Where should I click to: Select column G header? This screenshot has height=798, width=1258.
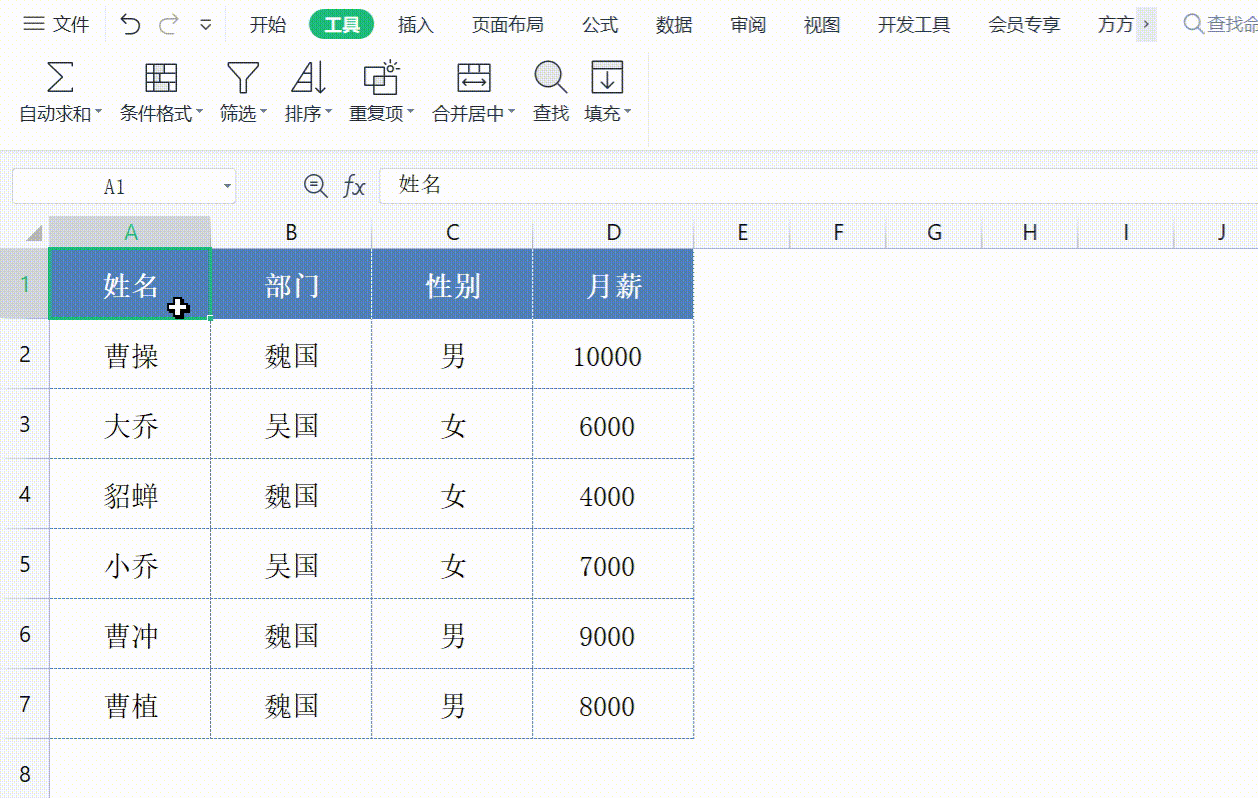[934, 232]
